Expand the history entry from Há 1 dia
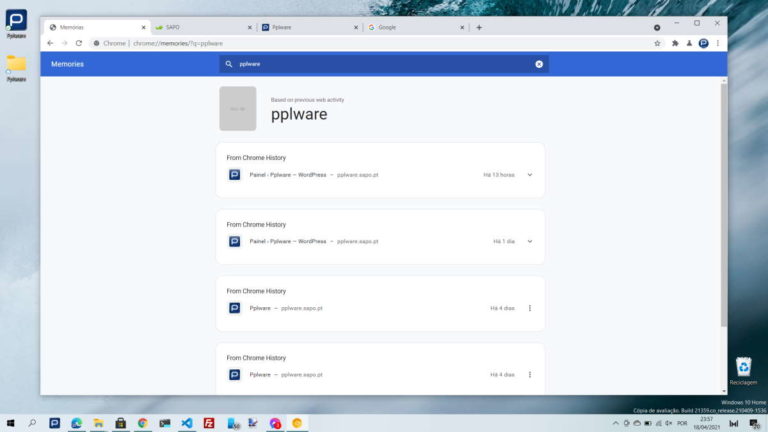 coord(530,241)
